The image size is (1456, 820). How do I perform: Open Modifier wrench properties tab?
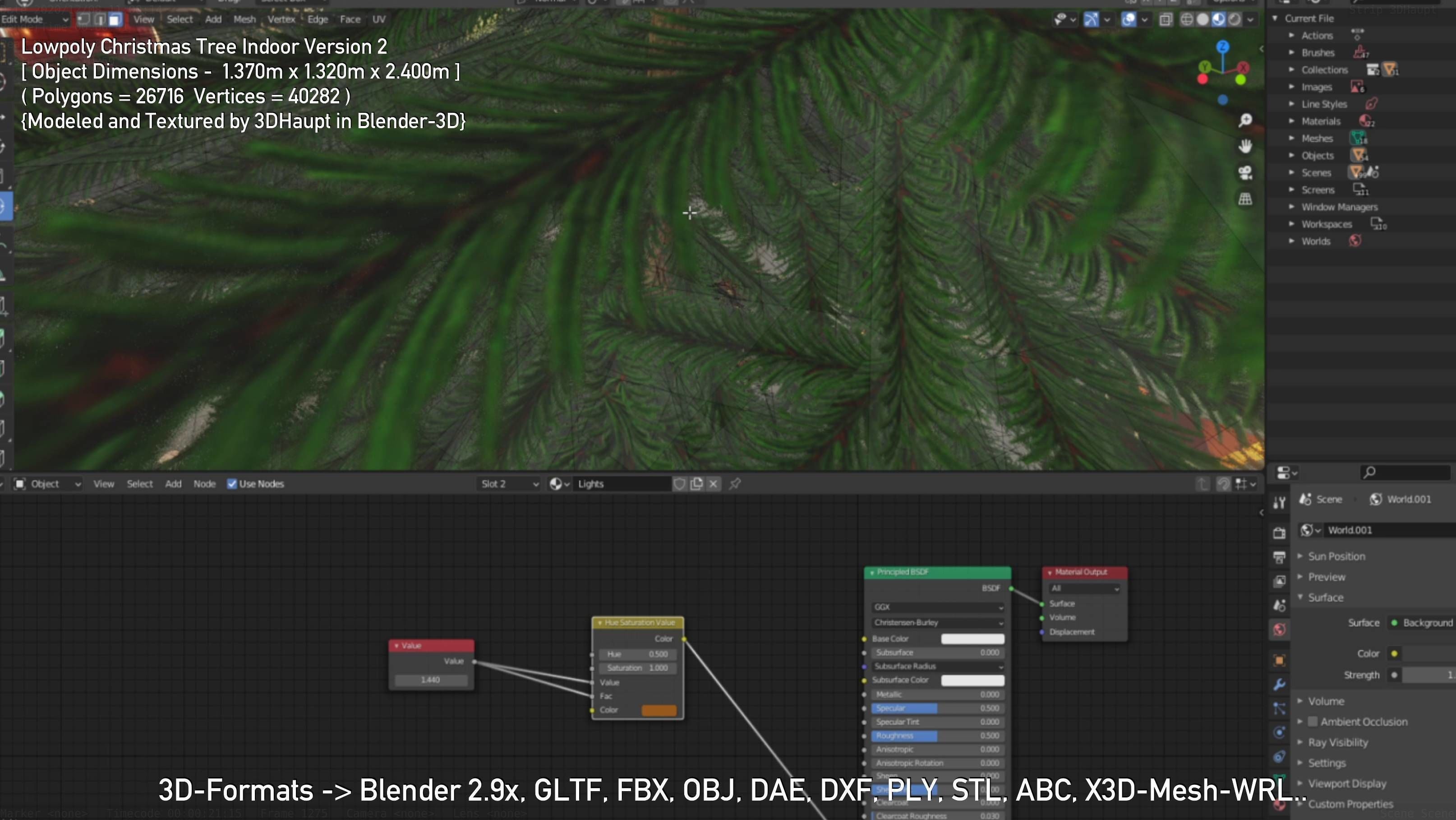coord(1280,684)
